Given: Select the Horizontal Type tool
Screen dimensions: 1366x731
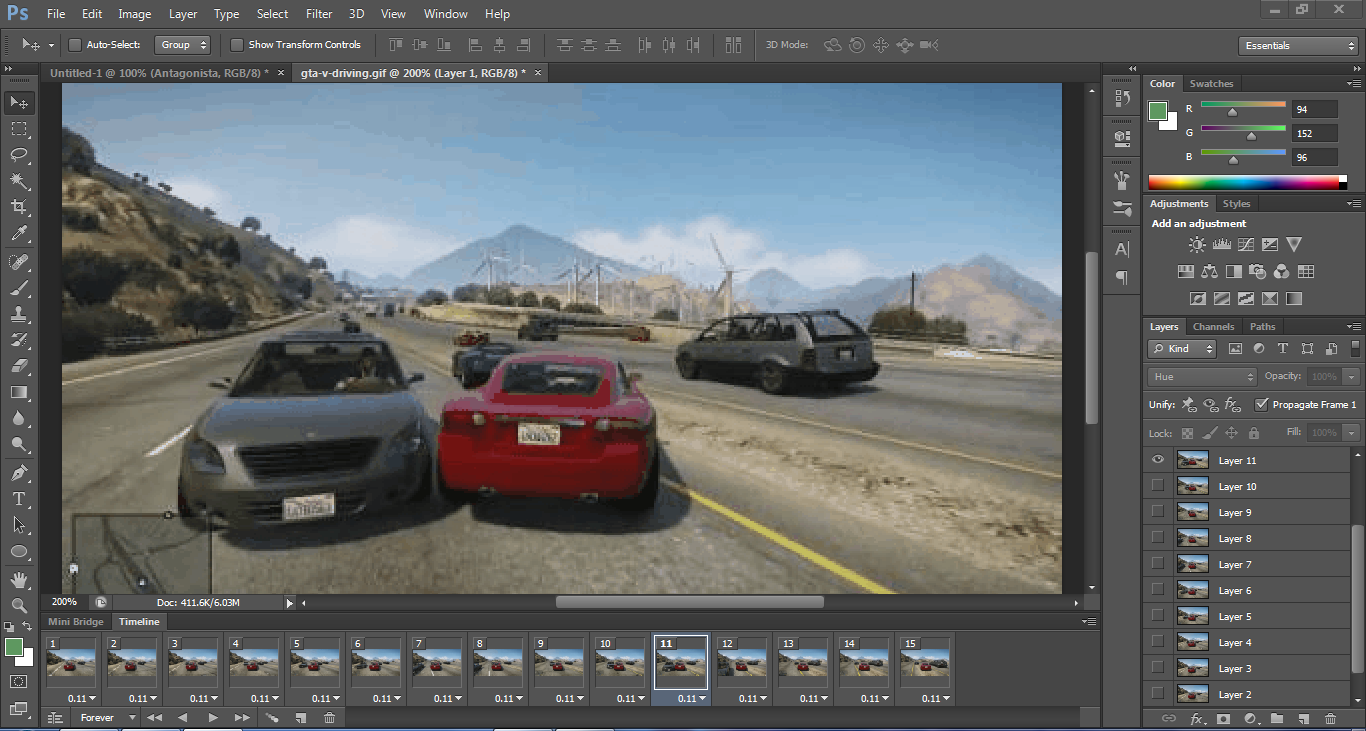Looking at the screenshot, I should [x=19, y=498].
